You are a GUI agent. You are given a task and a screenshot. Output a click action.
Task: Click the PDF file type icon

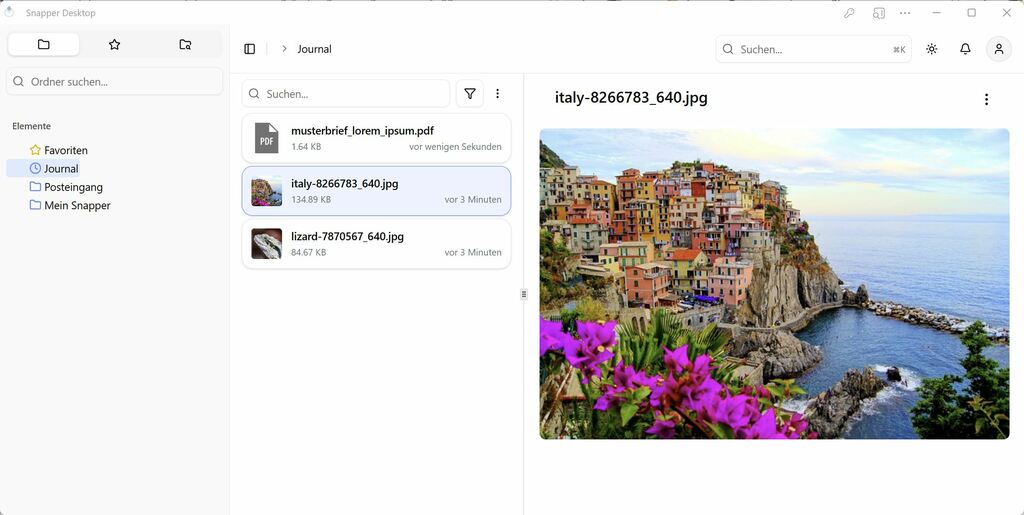(266, 138)
